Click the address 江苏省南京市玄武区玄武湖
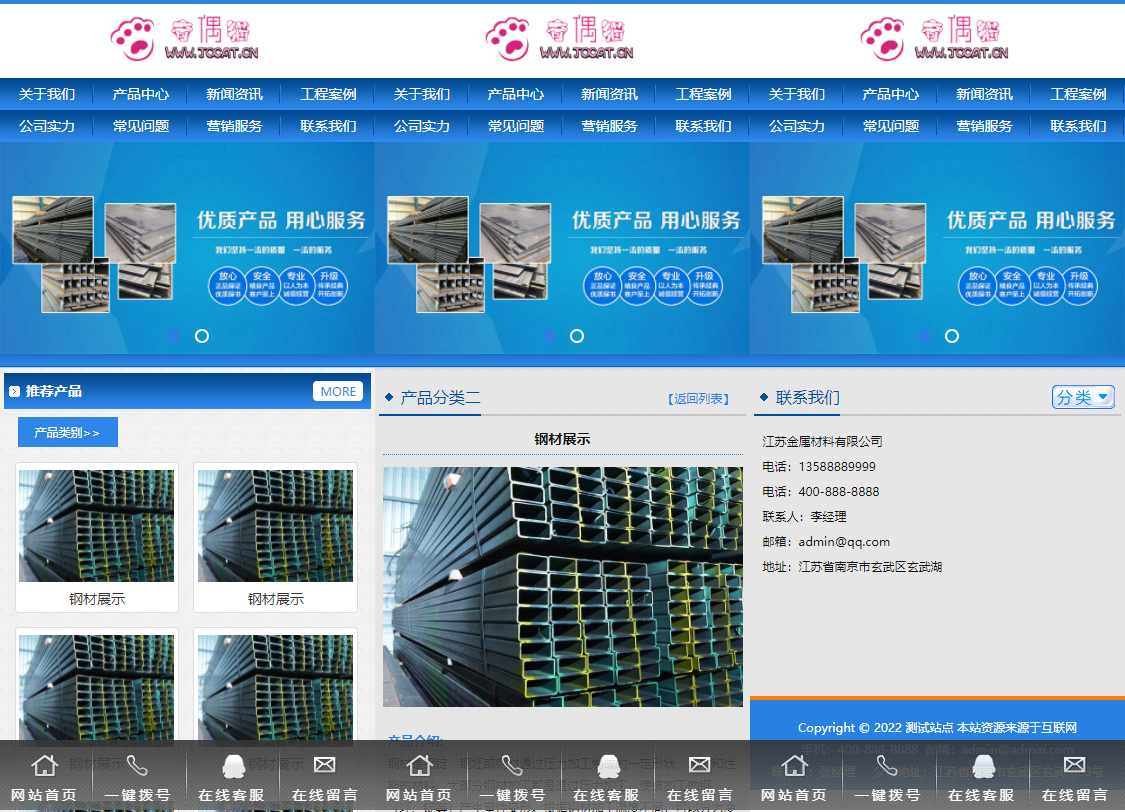The image size is (1125, 812). point(870,567)
